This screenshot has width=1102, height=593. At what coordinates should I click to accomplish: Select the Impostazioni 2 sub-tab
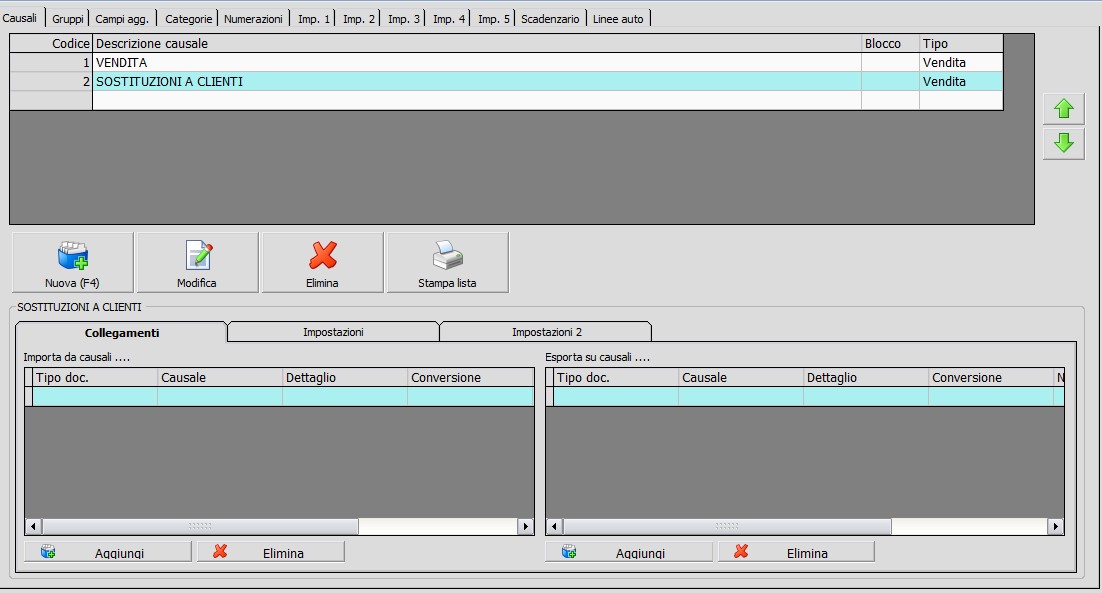(x=546, y=332)
